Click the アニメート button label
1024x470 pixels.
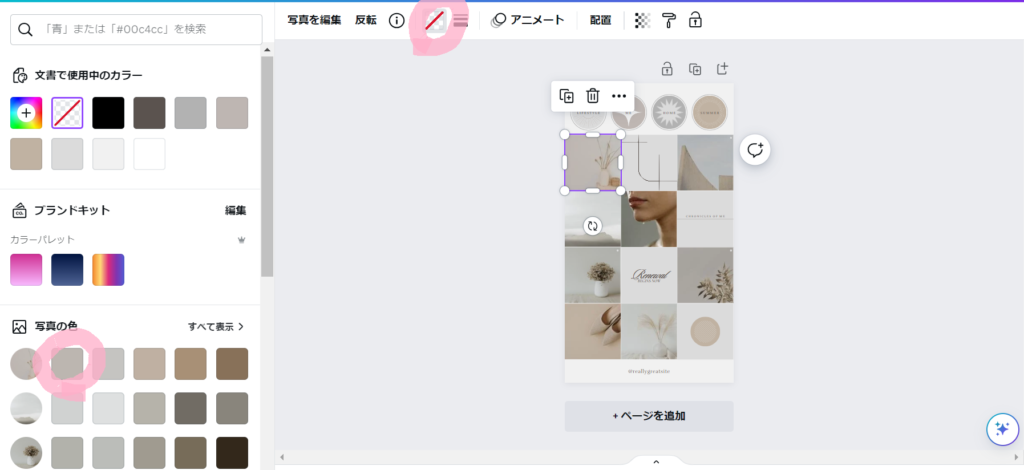pos(537,20)
